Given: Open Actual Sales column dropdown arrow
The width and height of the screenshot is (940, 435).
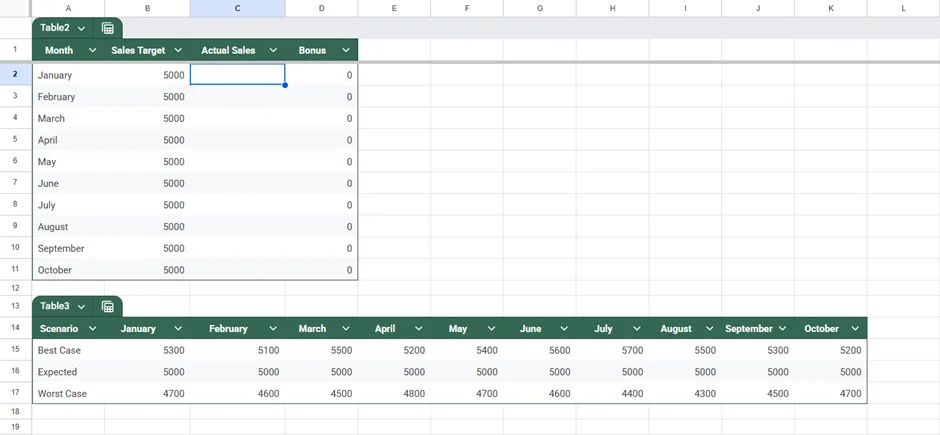Looking at the screenshot, I should 273,50.
